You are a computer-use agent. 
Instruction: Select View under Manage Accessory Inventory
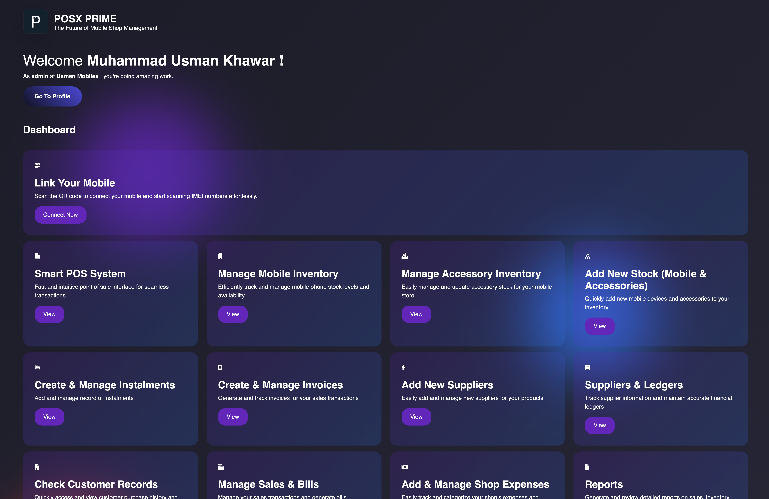(416, 314)
